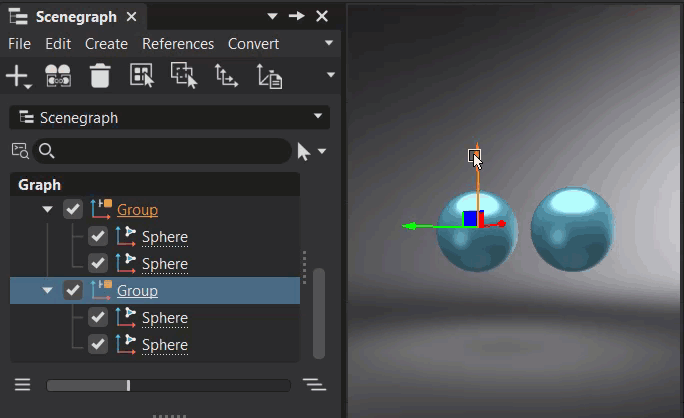Click the orange-highlighted Group node icon

pyautogui.click(x=101, y=209)
